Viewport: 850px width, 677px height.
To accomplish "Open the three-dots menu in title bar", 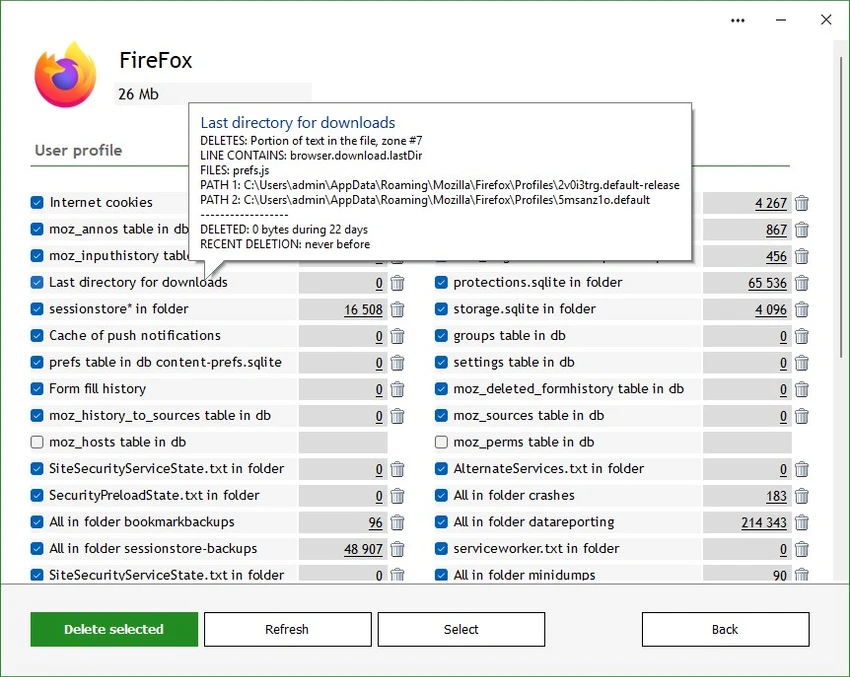I will (x=737, y=21).
